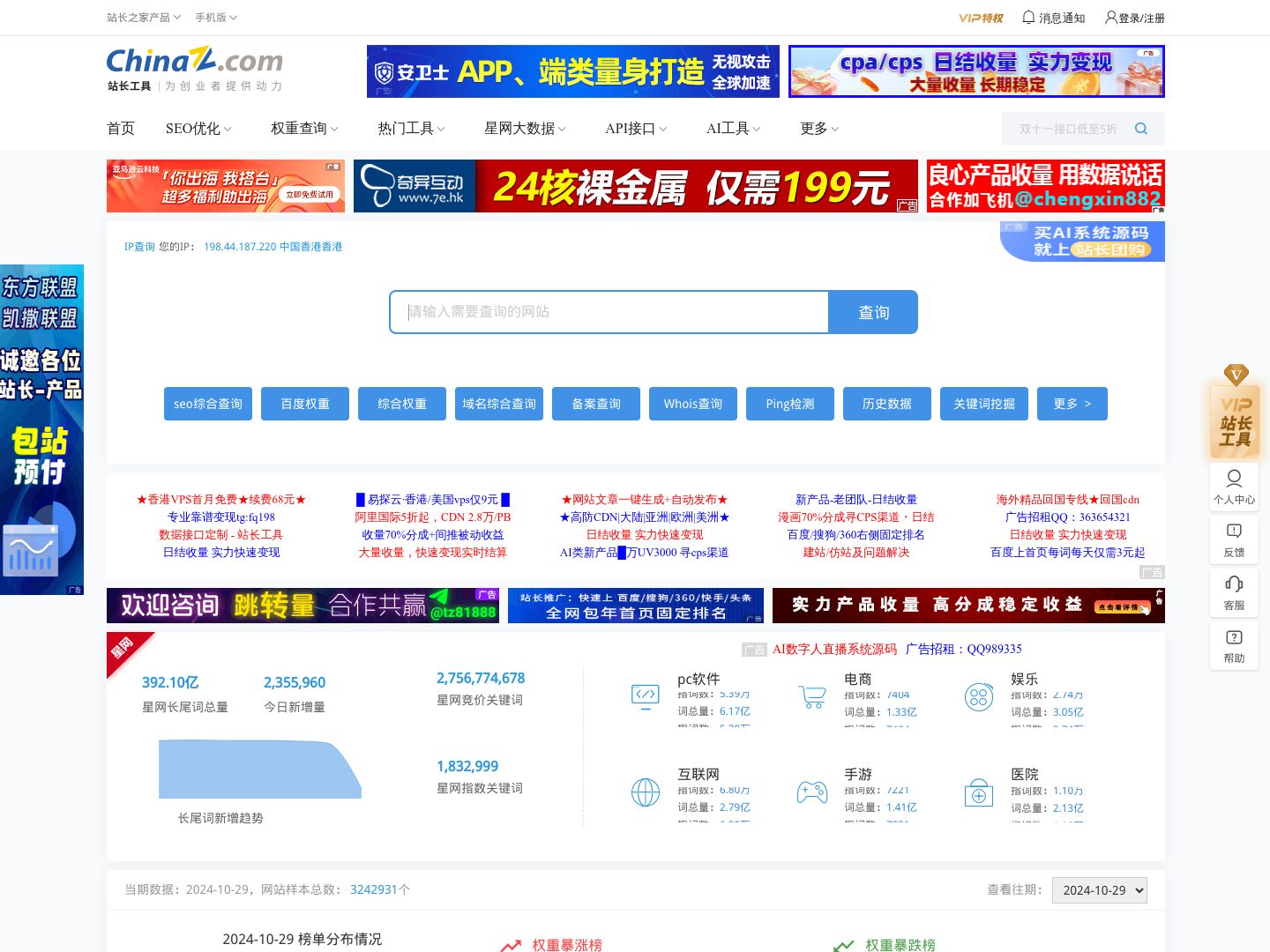This screenshot has width=1270, height=952.
Task: Open the 欢迎咨询 跳转量 banner
Action: (303, 606)
